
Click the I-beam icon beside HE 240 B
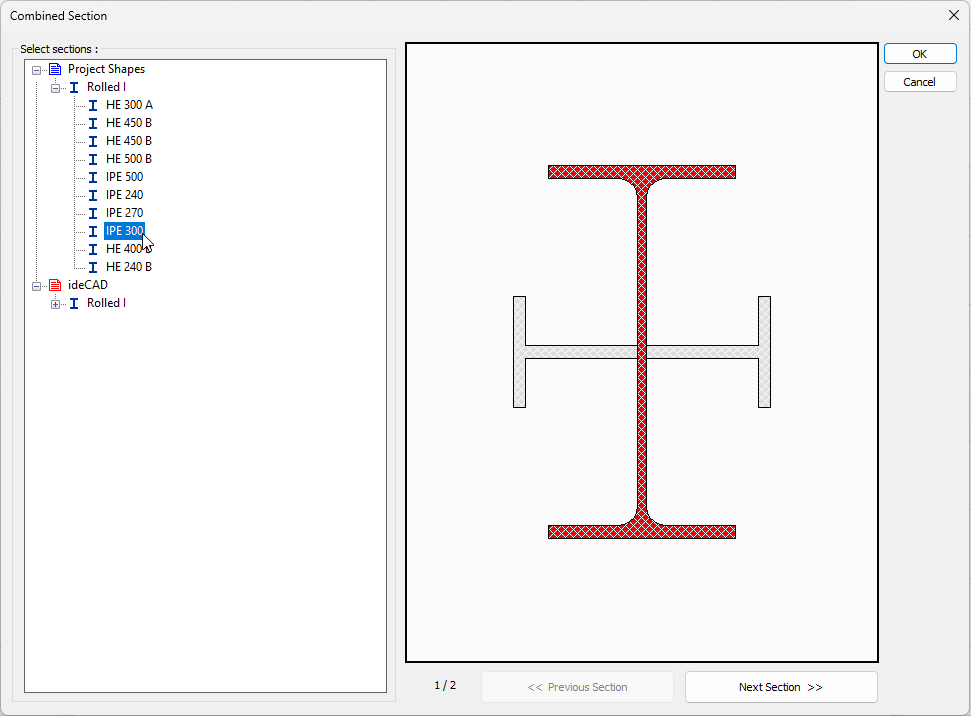(x=93, y=267)
